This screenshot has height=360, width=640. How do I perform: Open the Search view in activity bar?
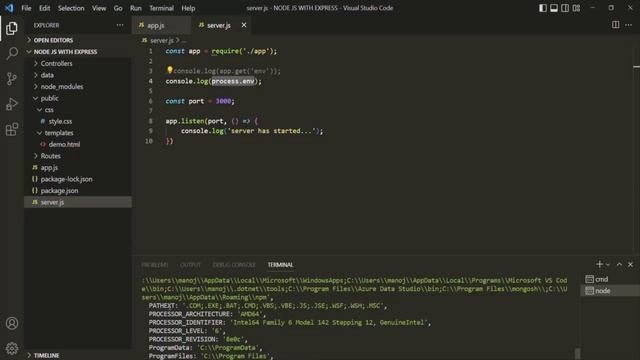coord(12,53)
